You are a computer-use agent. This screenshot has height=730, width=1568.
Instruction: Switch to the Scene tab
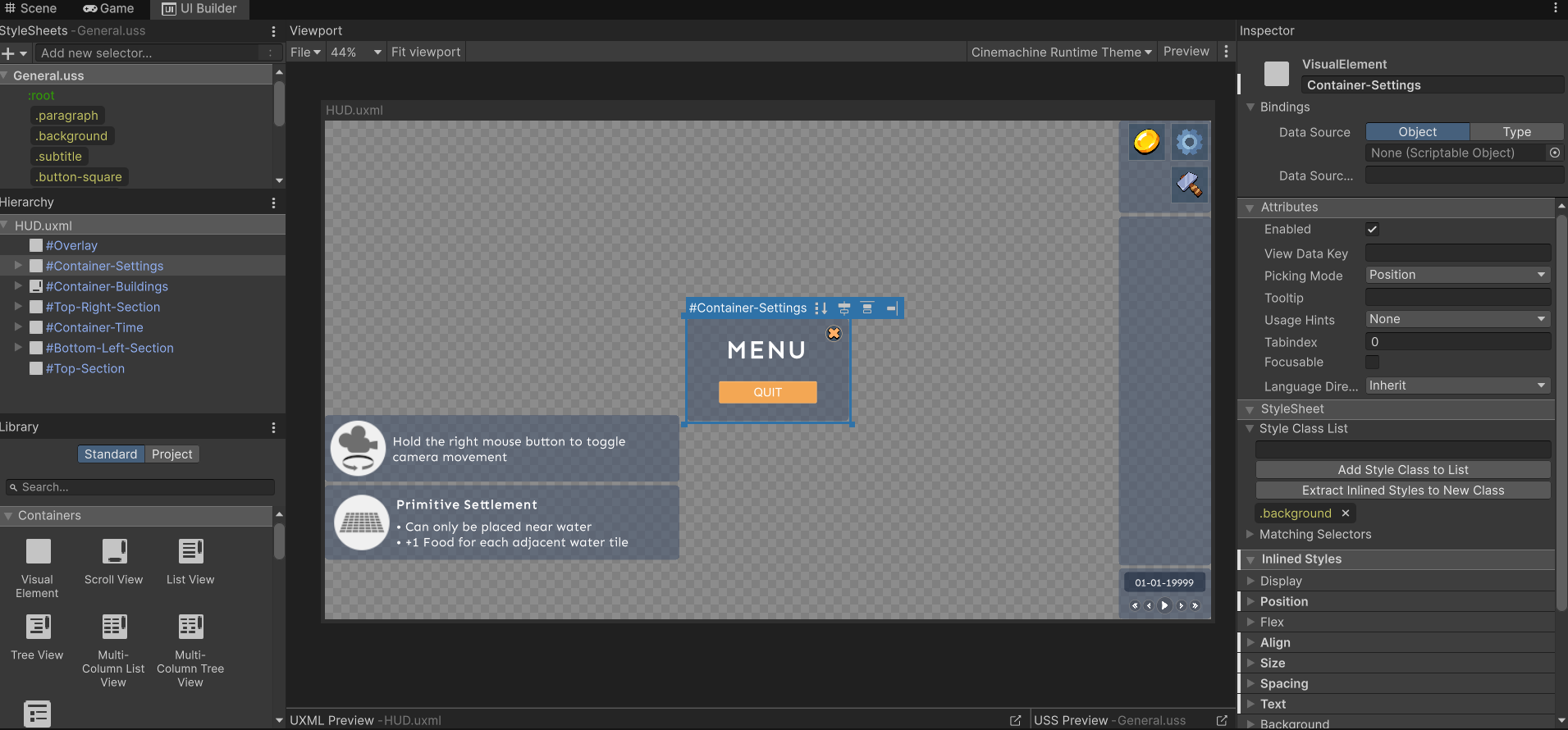(x=31, y=9)
